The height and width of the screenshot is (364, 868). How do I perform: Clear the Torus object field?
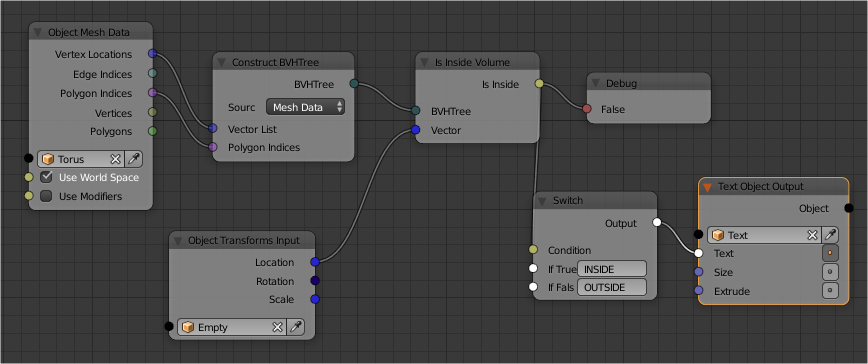[x=115, y=159]
